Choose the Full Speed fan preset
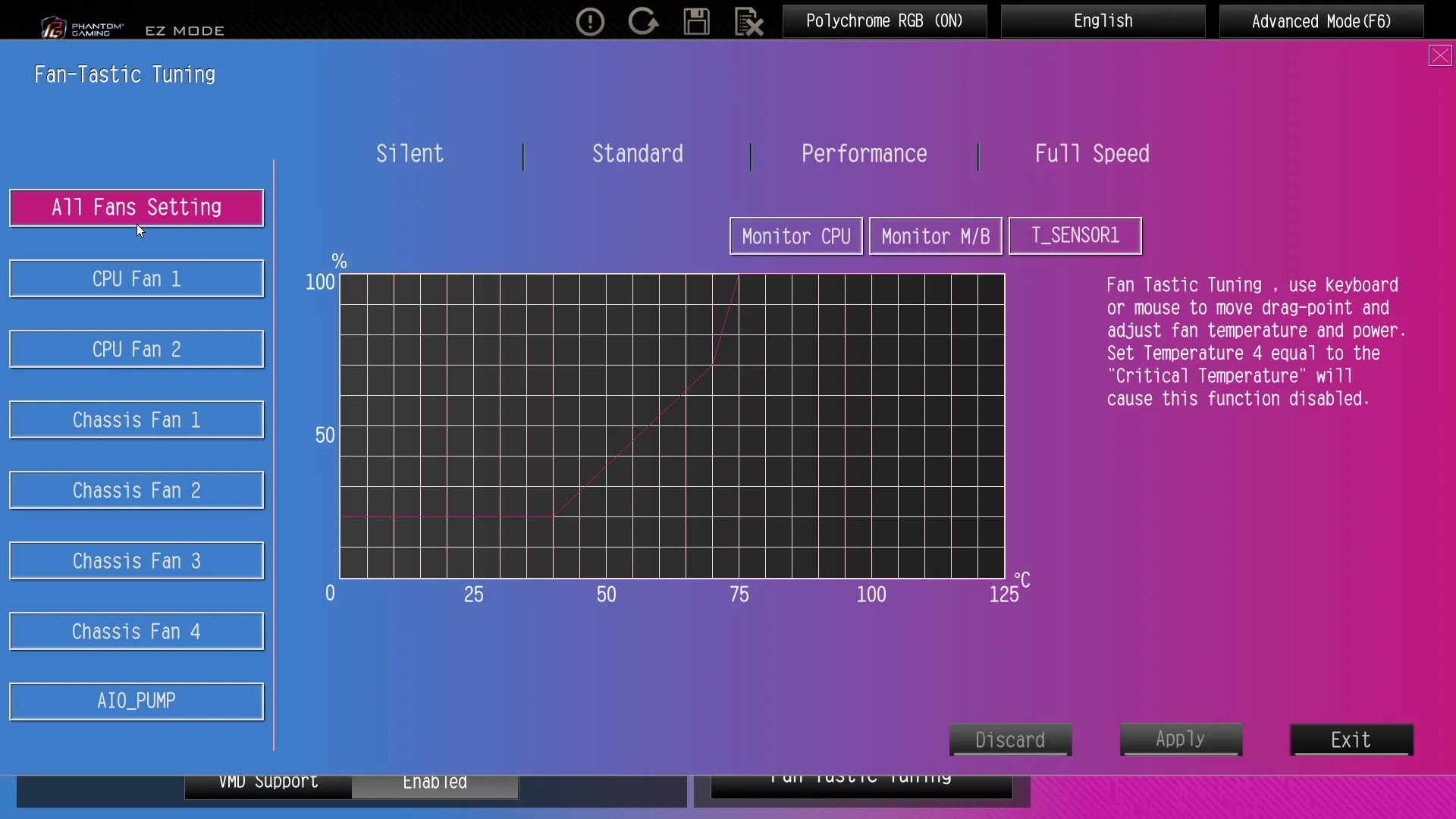Image resolution: width=1456 pixels, height=819 pixels. [x=1091, y=154]
